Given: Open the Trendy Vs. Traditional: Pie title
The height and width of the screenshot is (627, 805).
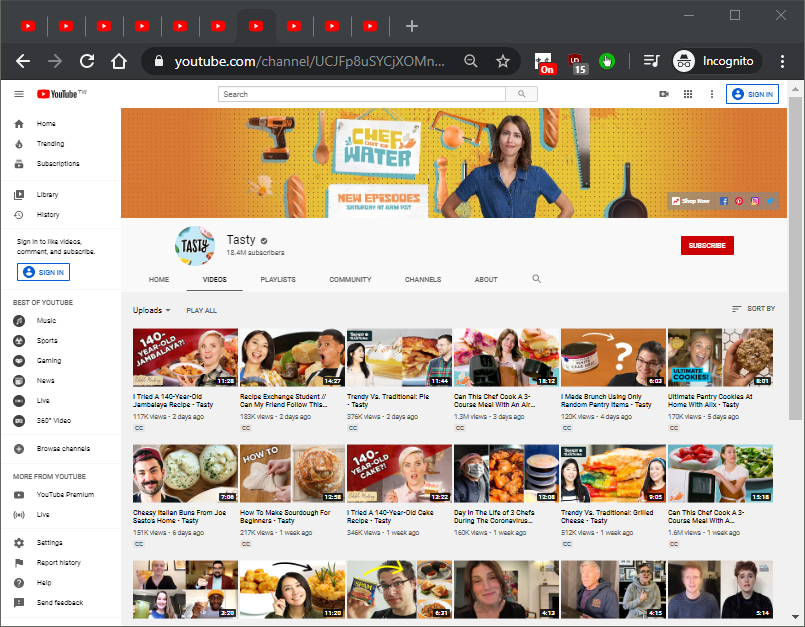Looking at the screenshot, I should pos(388,401).
